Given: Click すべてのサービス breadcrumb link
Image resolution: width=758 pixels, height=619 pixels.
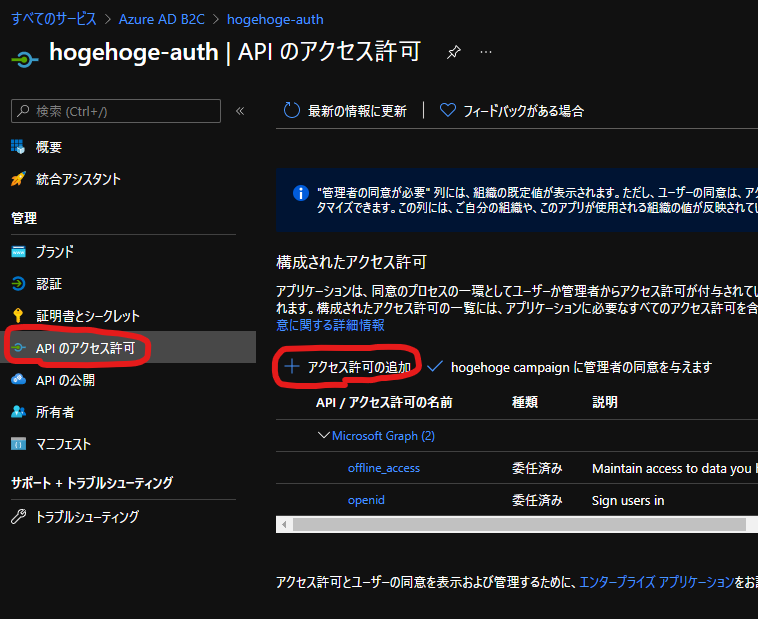Looking at the screenshot, I should (54, 19).
